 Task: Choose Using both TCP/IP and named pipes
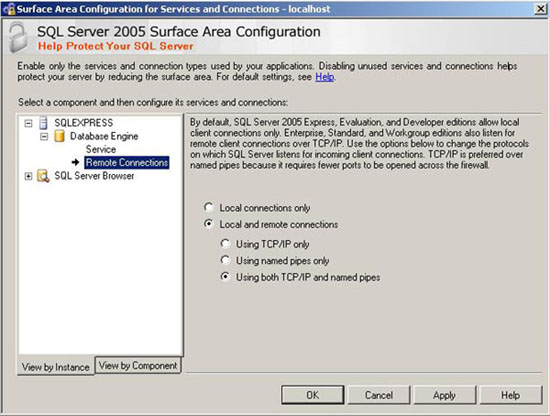tap(225, 277)
